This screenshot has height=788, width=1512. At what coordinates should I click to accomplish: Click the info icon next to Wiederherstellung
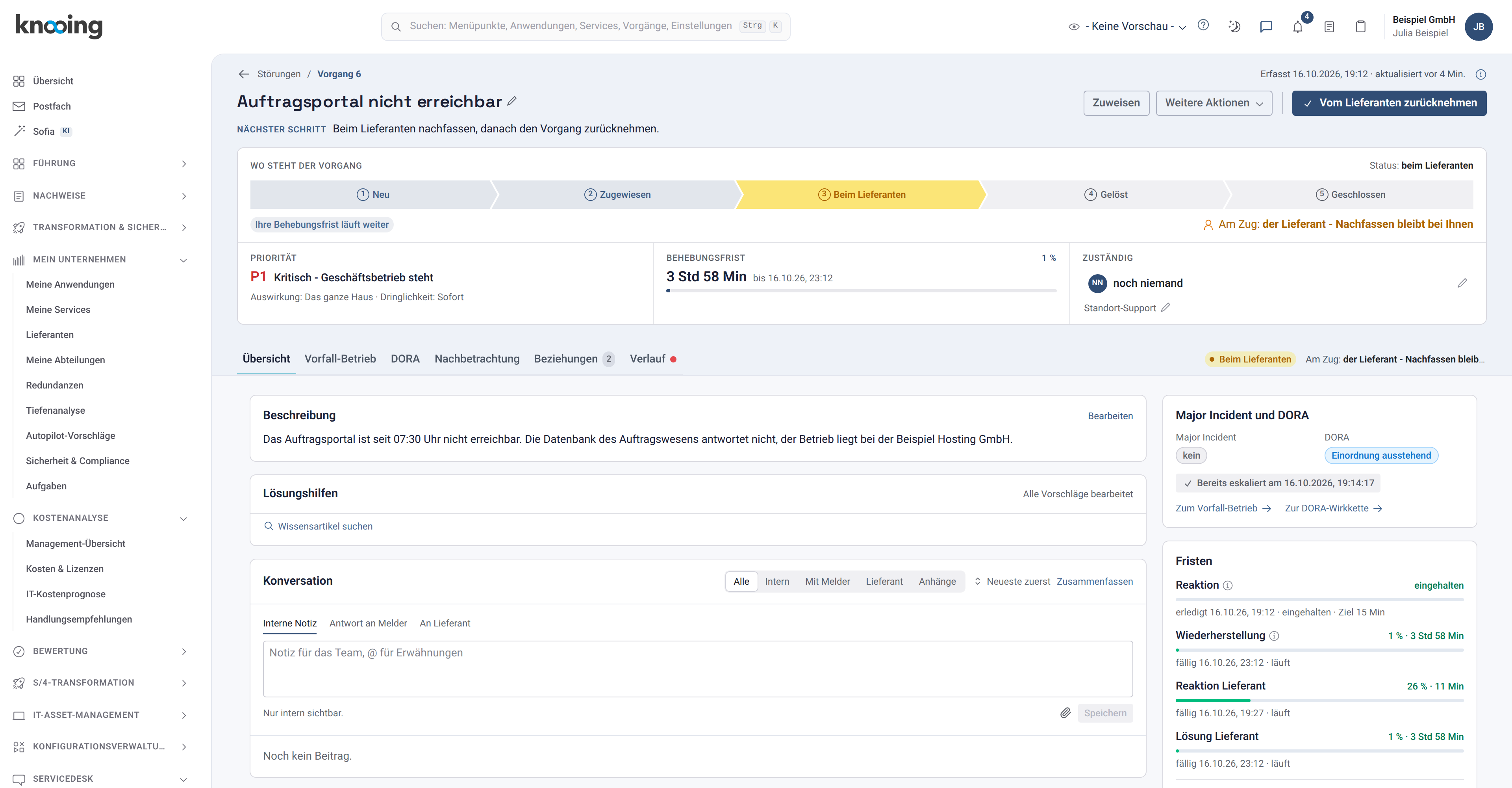pos(1274,636)
